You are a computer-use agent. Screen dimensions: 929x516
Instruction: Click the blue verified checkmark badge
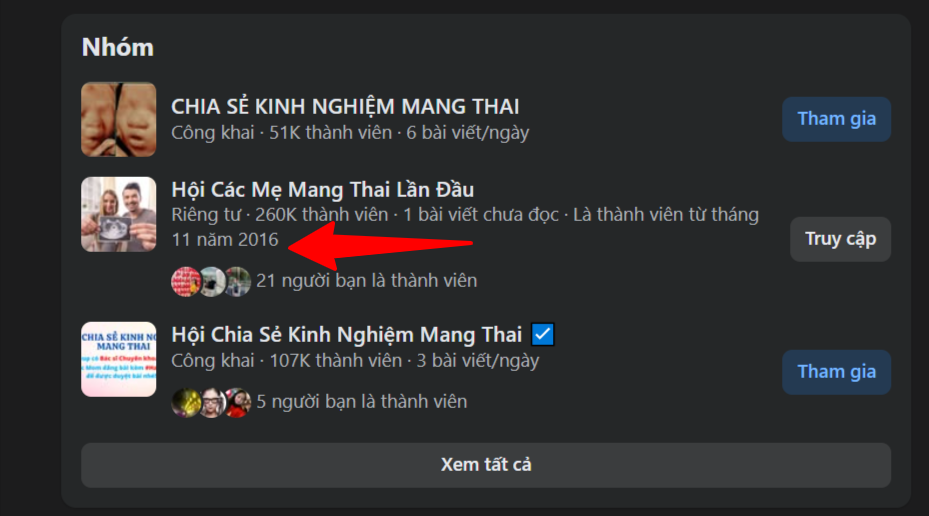pyautogui.click(x=543, y=335)
